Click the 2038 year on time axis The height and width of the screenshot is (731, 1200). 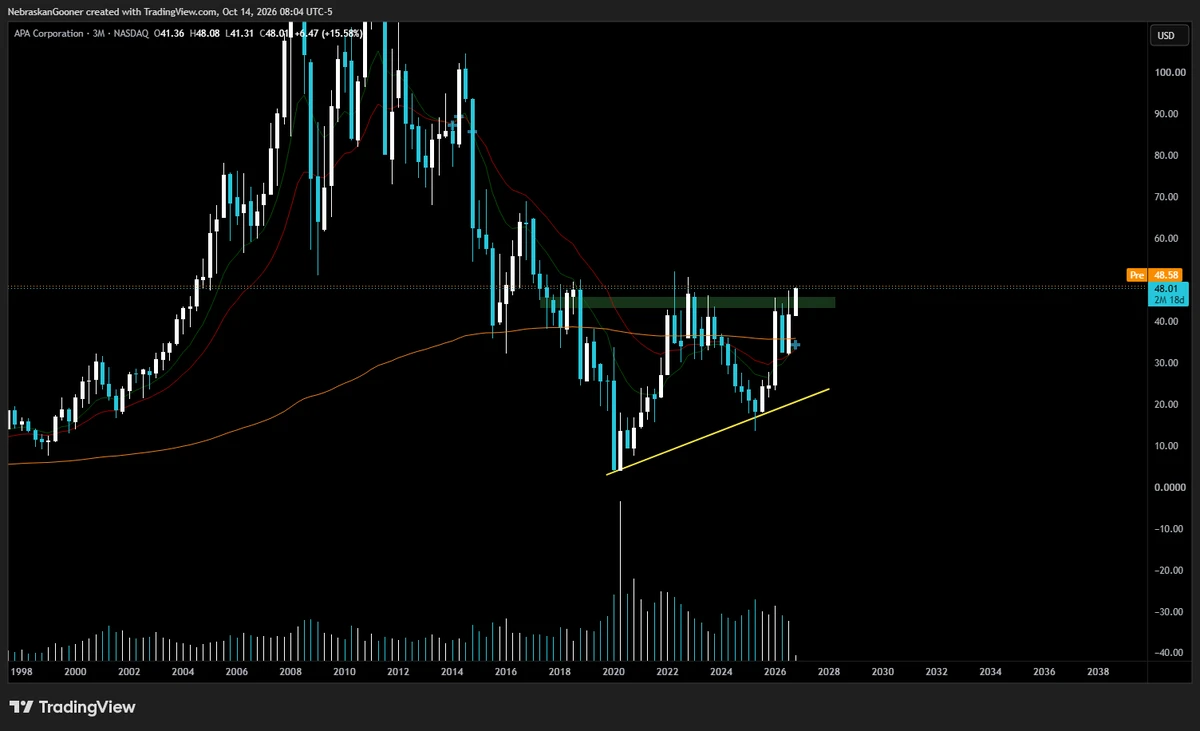point(1098,672)
